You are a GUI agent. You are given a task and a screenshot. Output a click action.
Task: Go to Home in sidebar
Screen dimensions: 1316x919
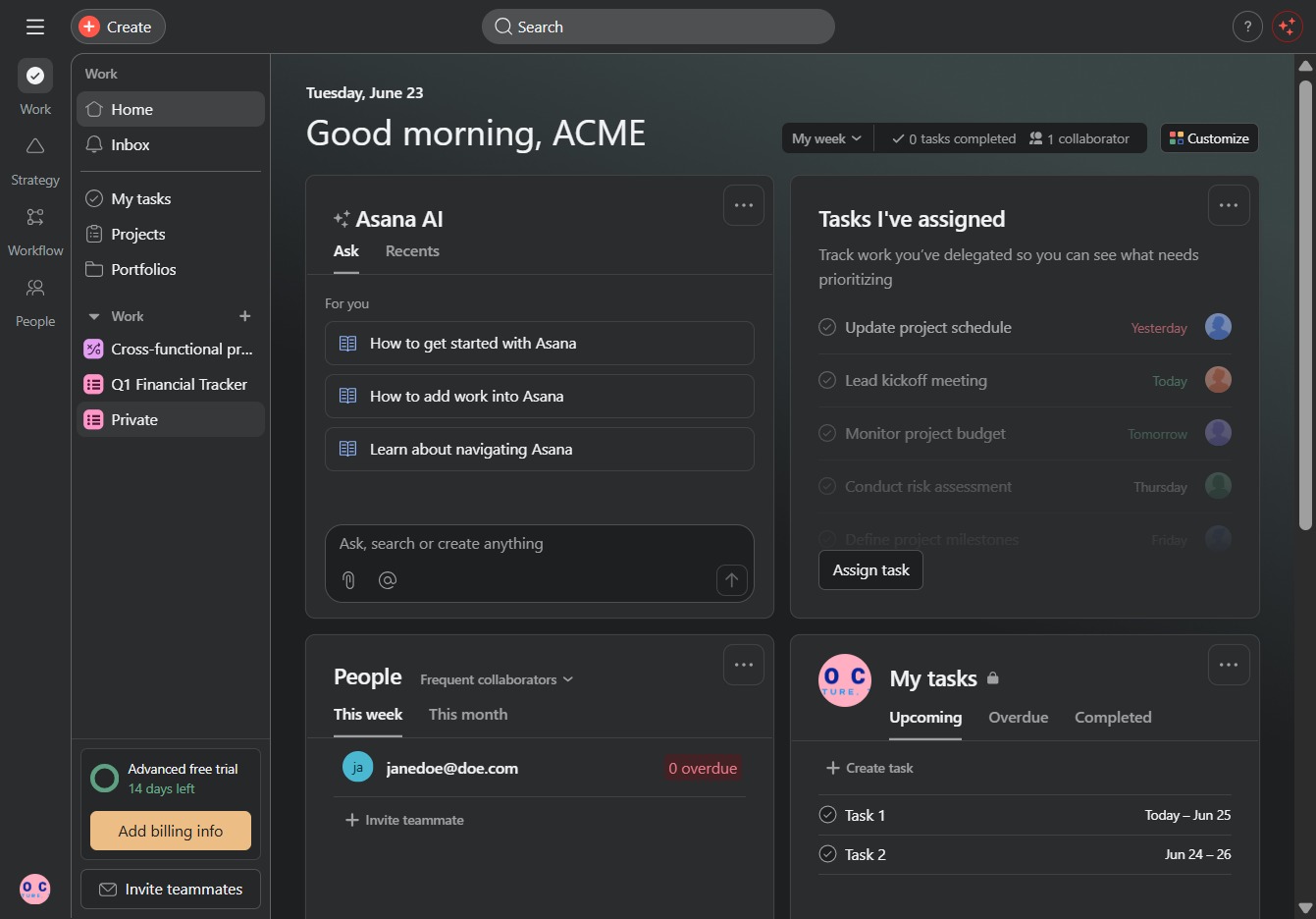click(171, 109)
